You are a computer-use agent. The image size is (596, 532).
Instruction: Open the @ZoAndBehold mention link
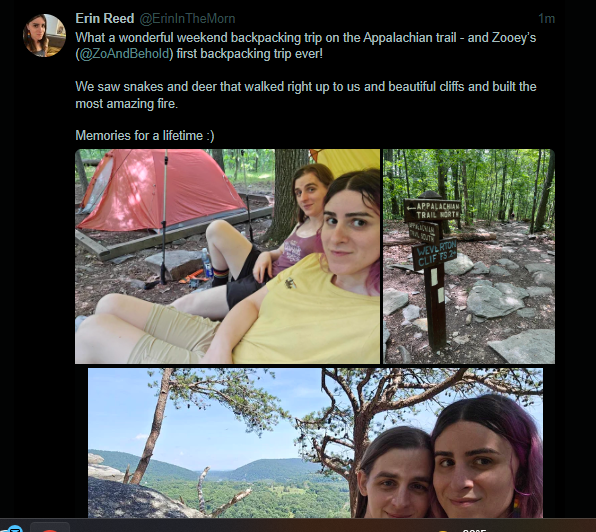[x=124, y=54]
